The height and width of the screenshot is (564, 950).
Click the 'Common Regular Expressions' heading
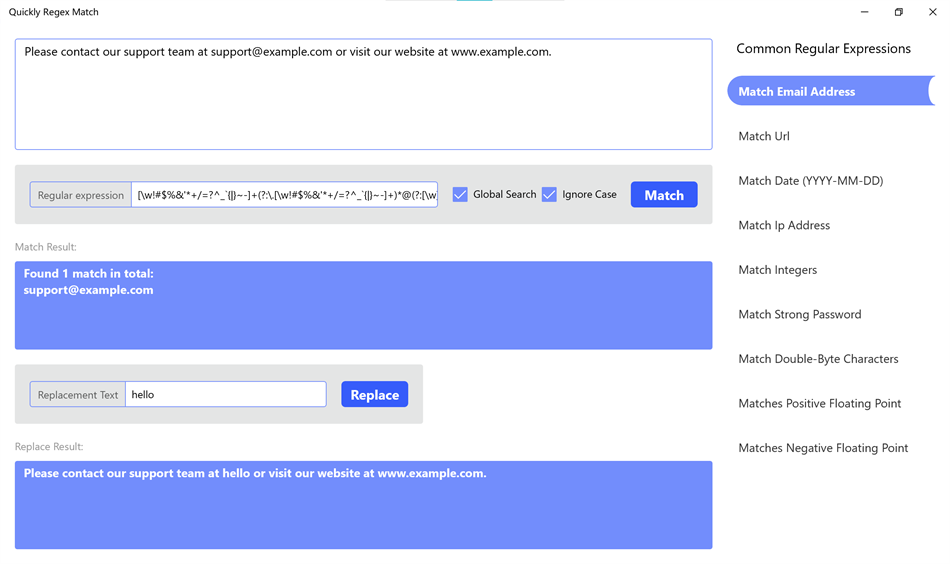tap(823, 48)
